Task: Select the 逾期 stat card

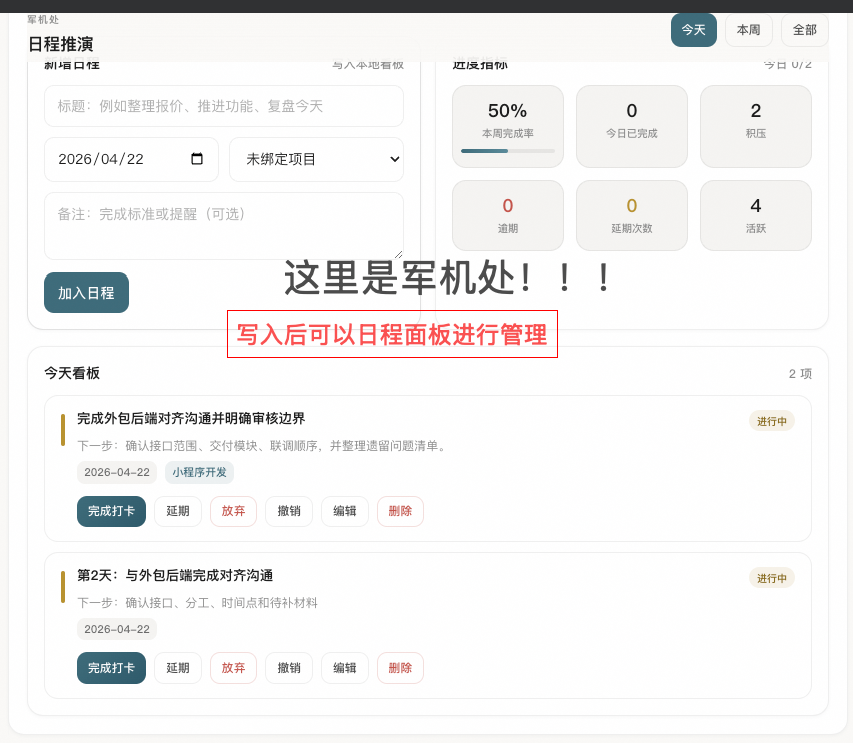Action: click(507, 215)
